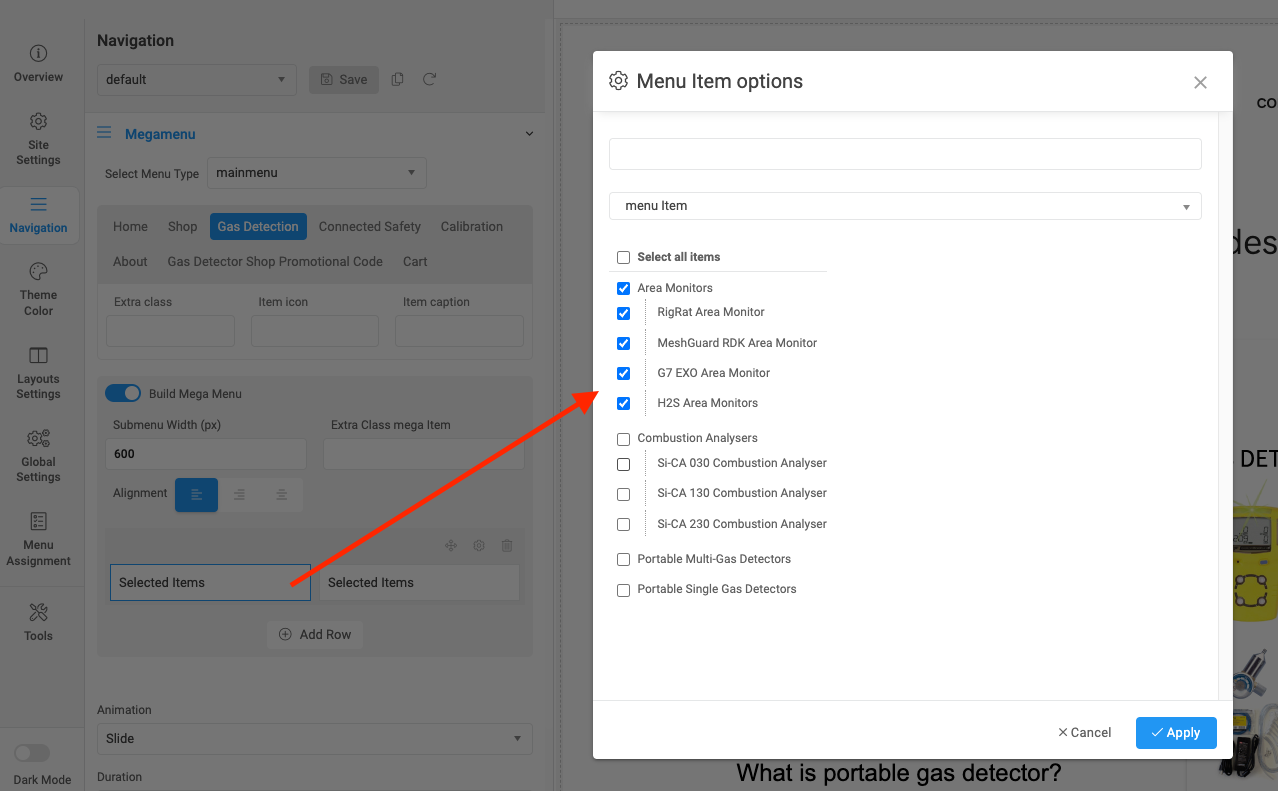Click the copy icon beside Save
Screen dimensions: 1278x791
(398, 79)
